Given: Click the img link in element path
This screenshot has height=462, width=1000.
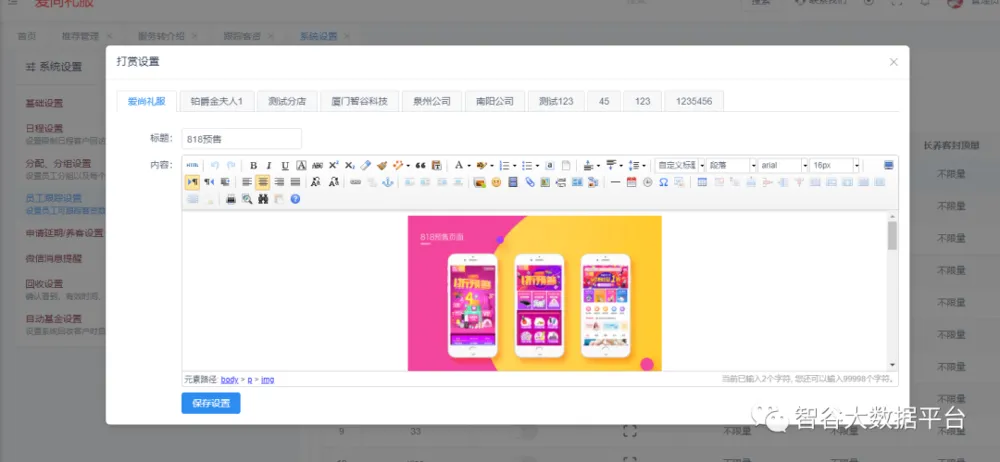Looking at the screenshot, I should [x=267, y=380].
